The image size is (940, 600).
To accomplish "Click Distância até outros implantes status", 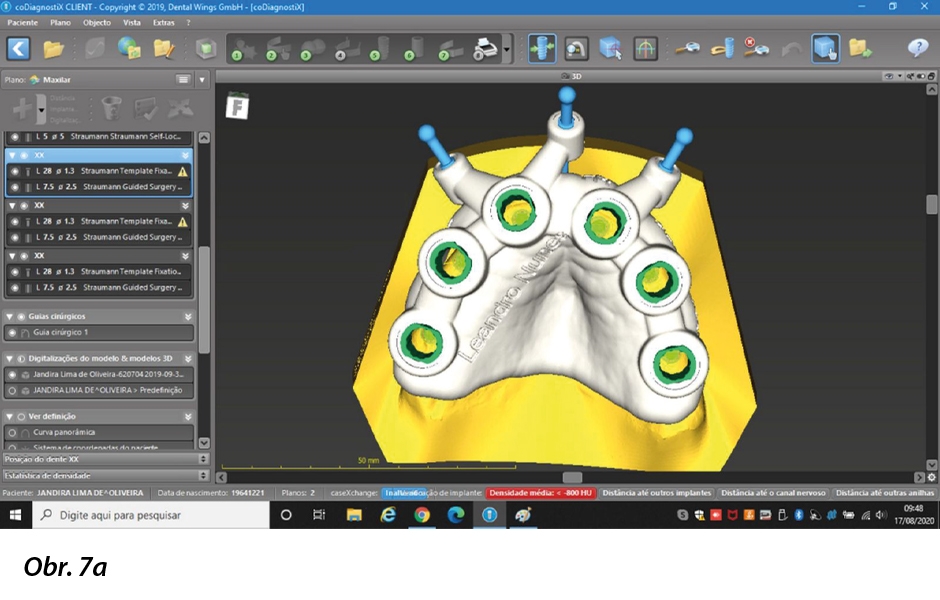I will (x=656, y=493).
